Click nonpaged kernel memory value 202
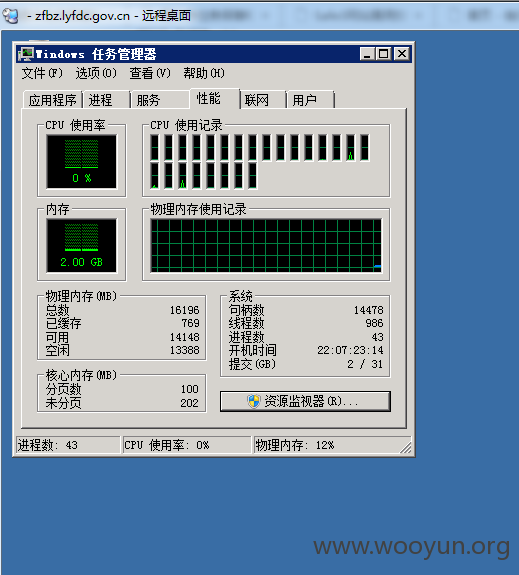The width and height of the screenshot is (519, 575). [x=190, y=403]
